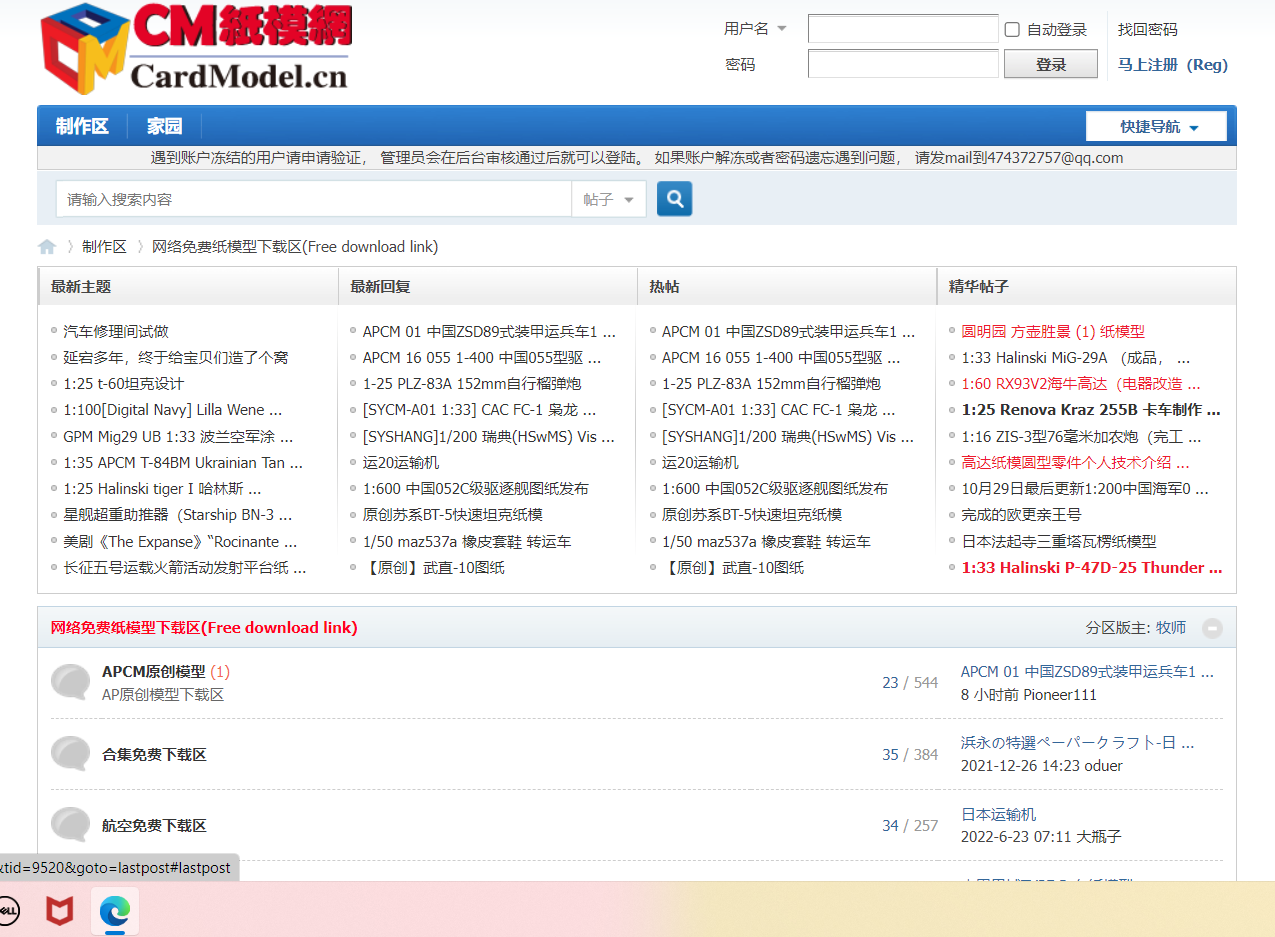
Task: Open 圆明园 方壶胜景 (1) 纸模型 thread
Action: [x=1053, y=331]
